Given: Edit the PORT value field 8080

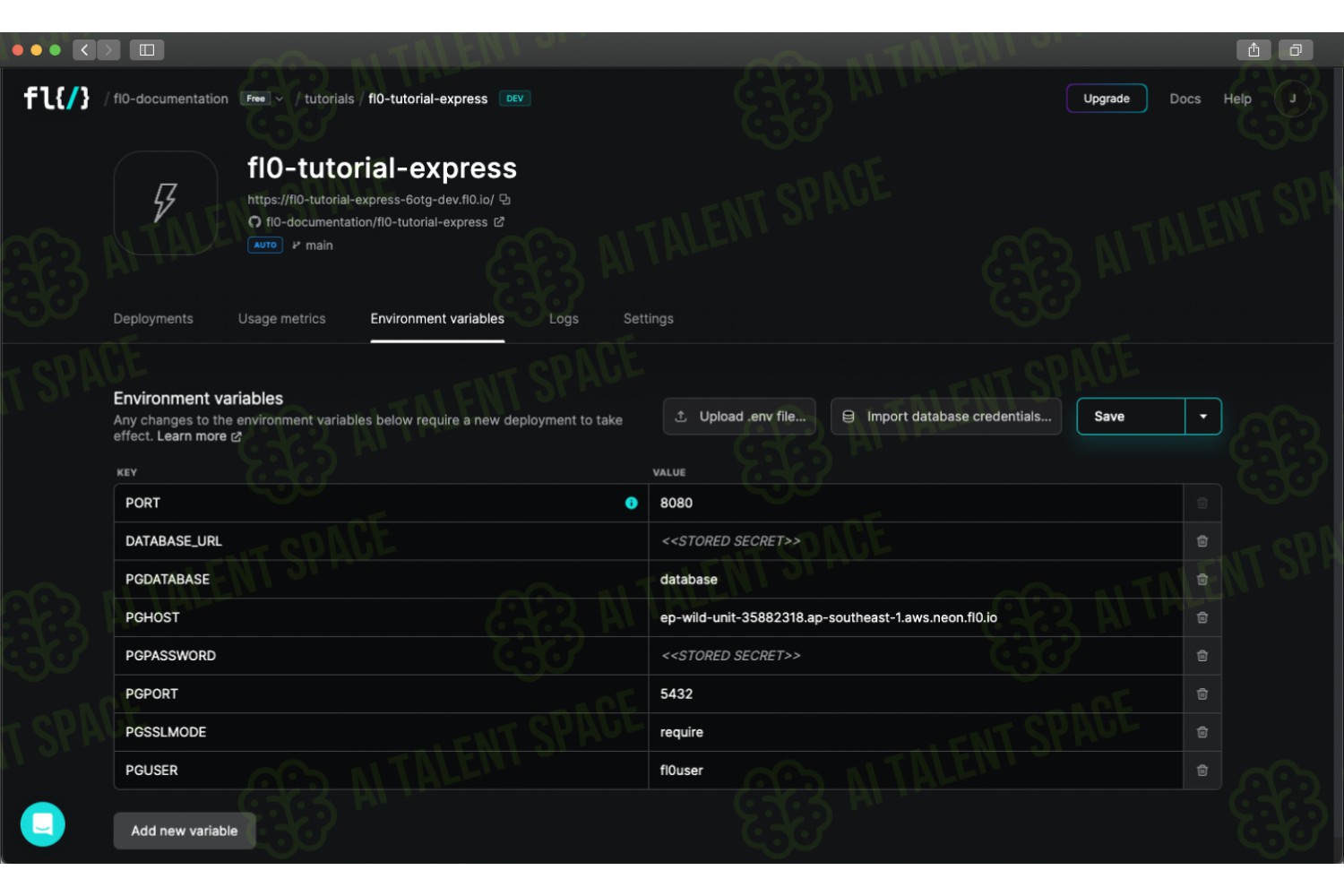Looking at the screenshot, I should click(x=916, y=503).
